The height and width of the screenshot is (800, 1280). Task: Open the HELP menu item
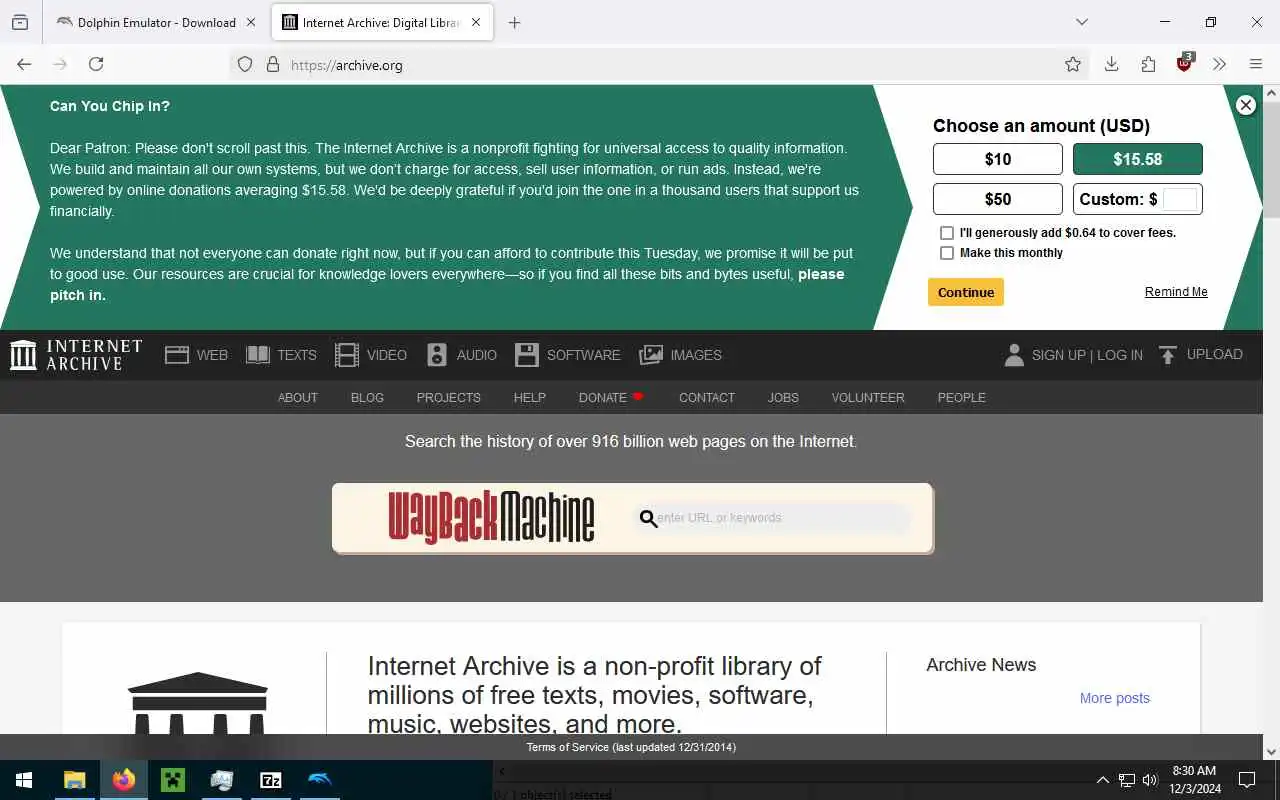click(x=530, y=397)
